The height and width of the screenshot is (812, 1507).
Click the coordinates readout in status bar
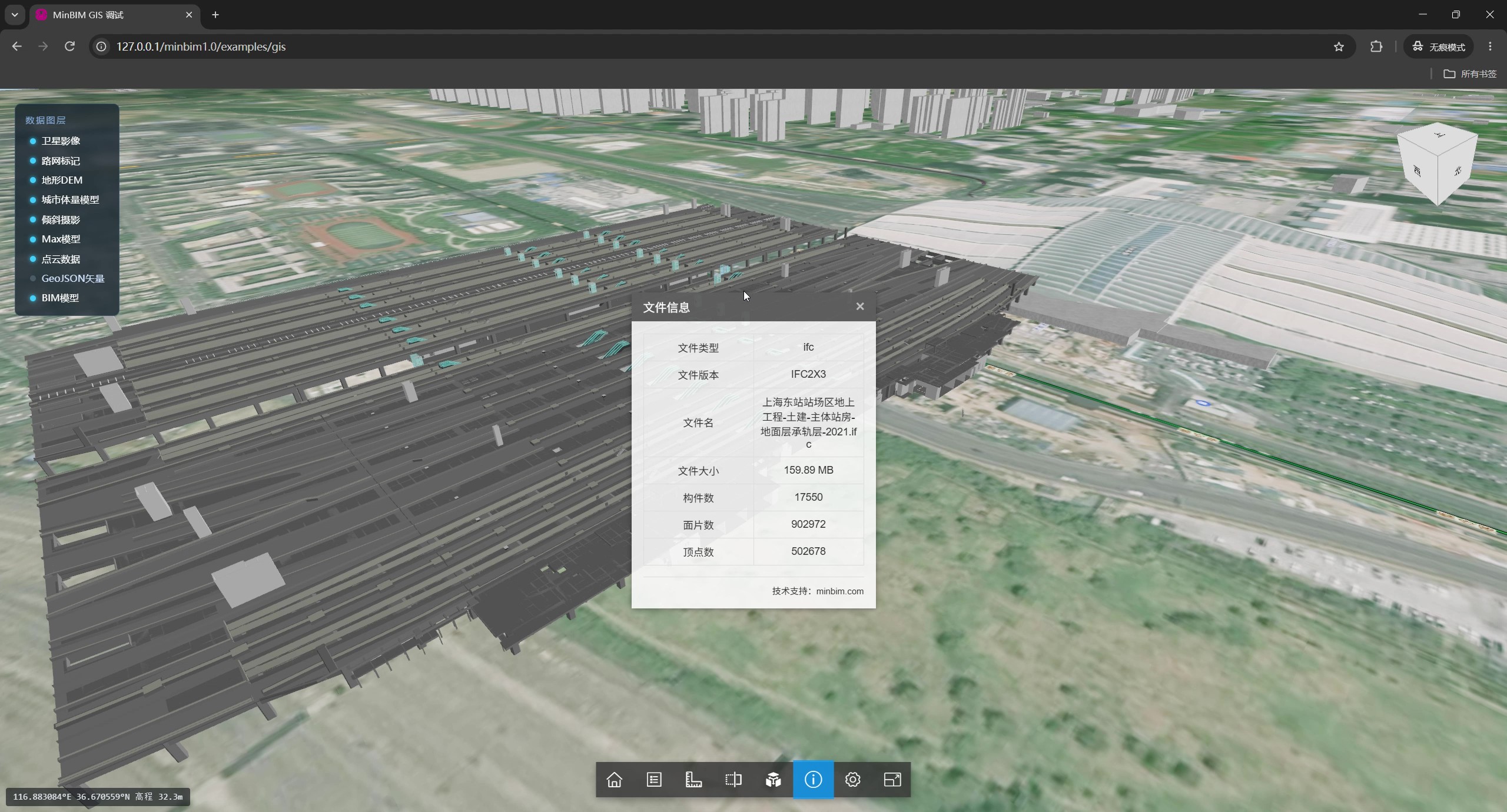pos(98,797)
